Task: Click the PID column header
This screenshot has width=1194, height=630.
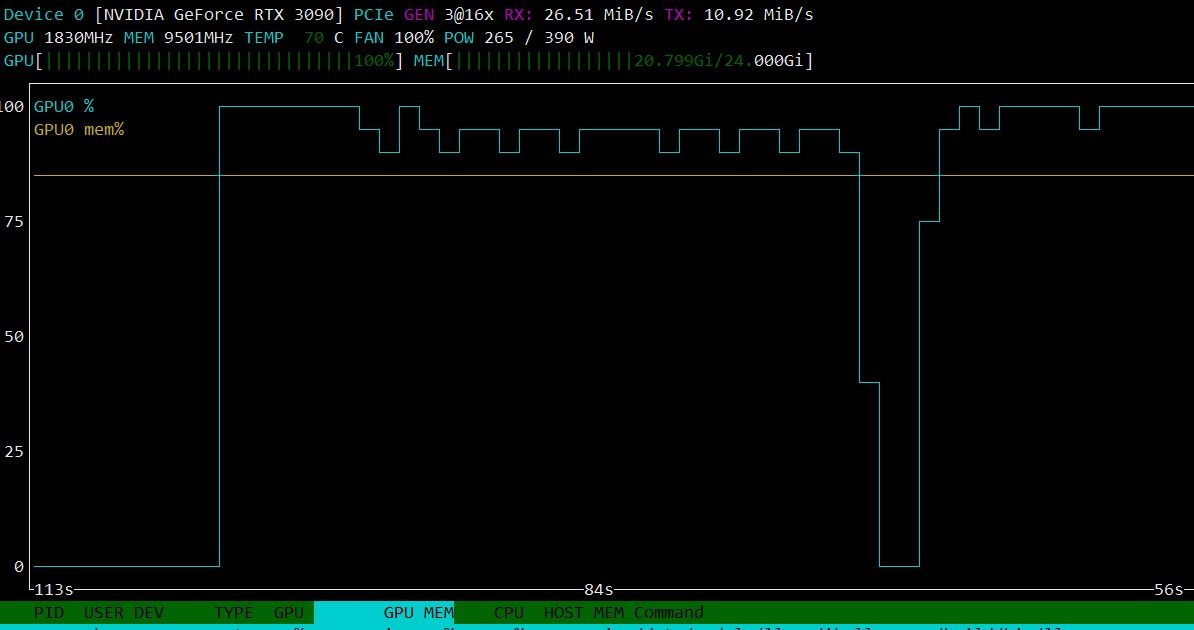Action: point(49,612)
